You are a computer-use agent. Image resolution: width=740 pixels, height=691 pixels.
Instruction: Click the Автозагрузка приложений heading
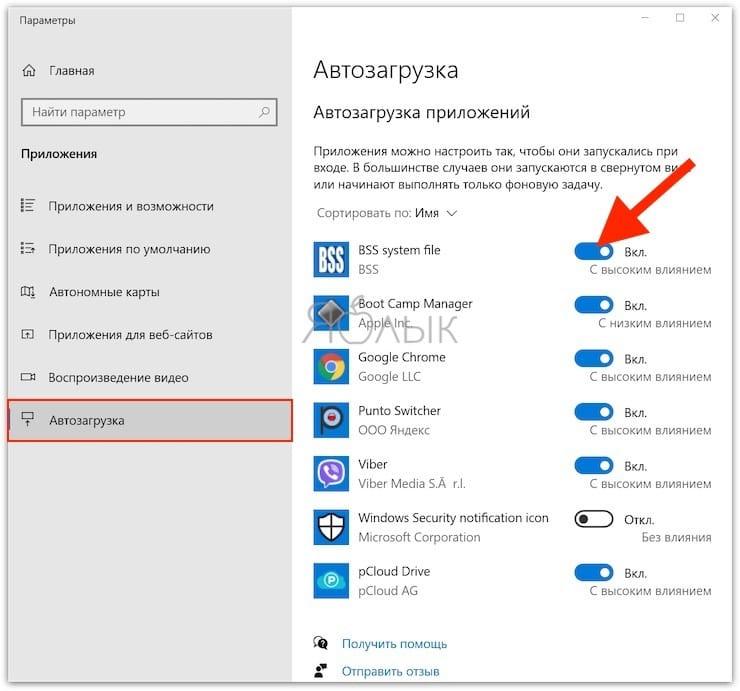click(x=421, y=112)
